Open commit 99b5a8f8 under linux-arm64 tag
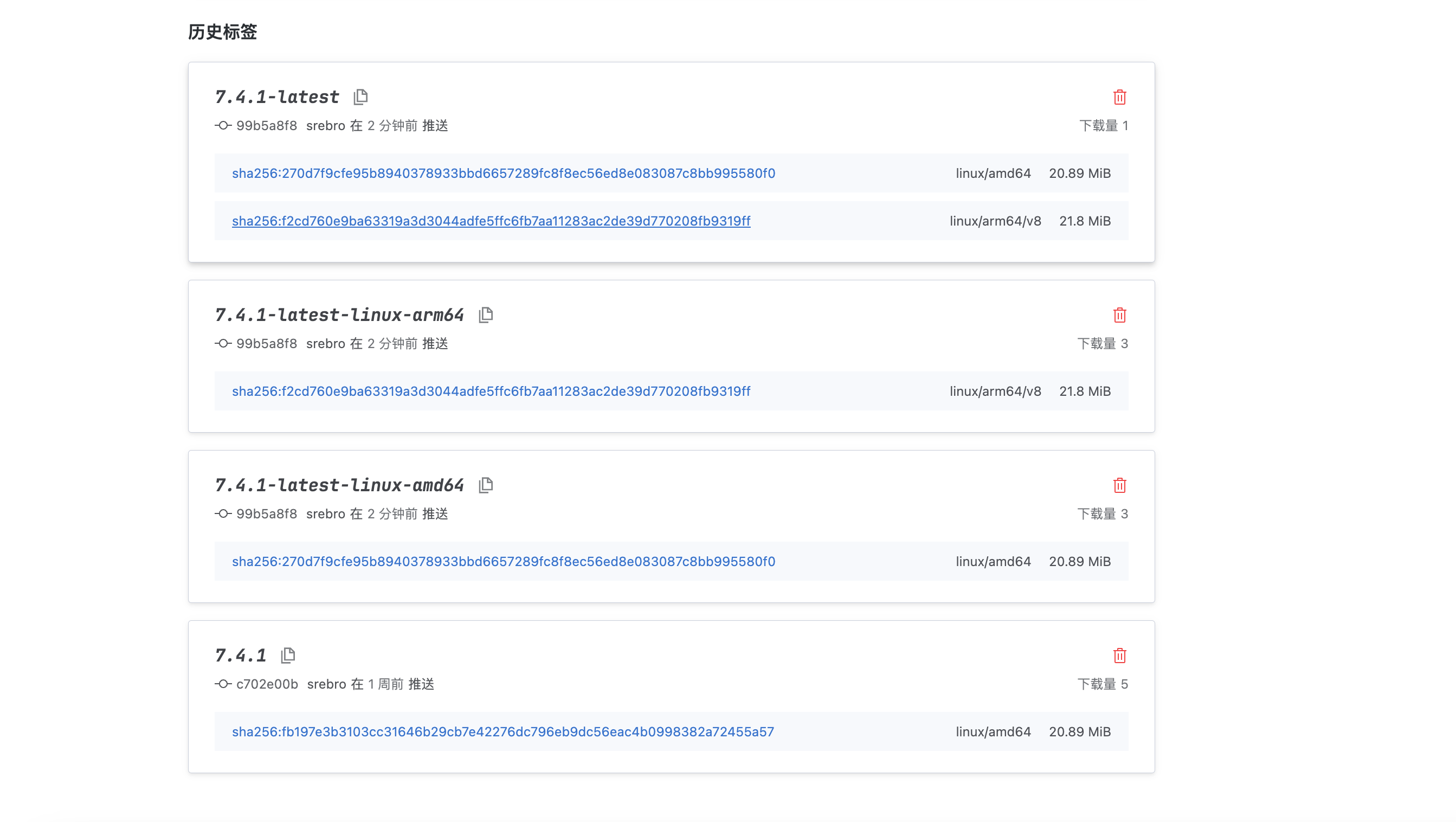Image resolution: width=1456 pixels, height=822 pixels. 266,343
